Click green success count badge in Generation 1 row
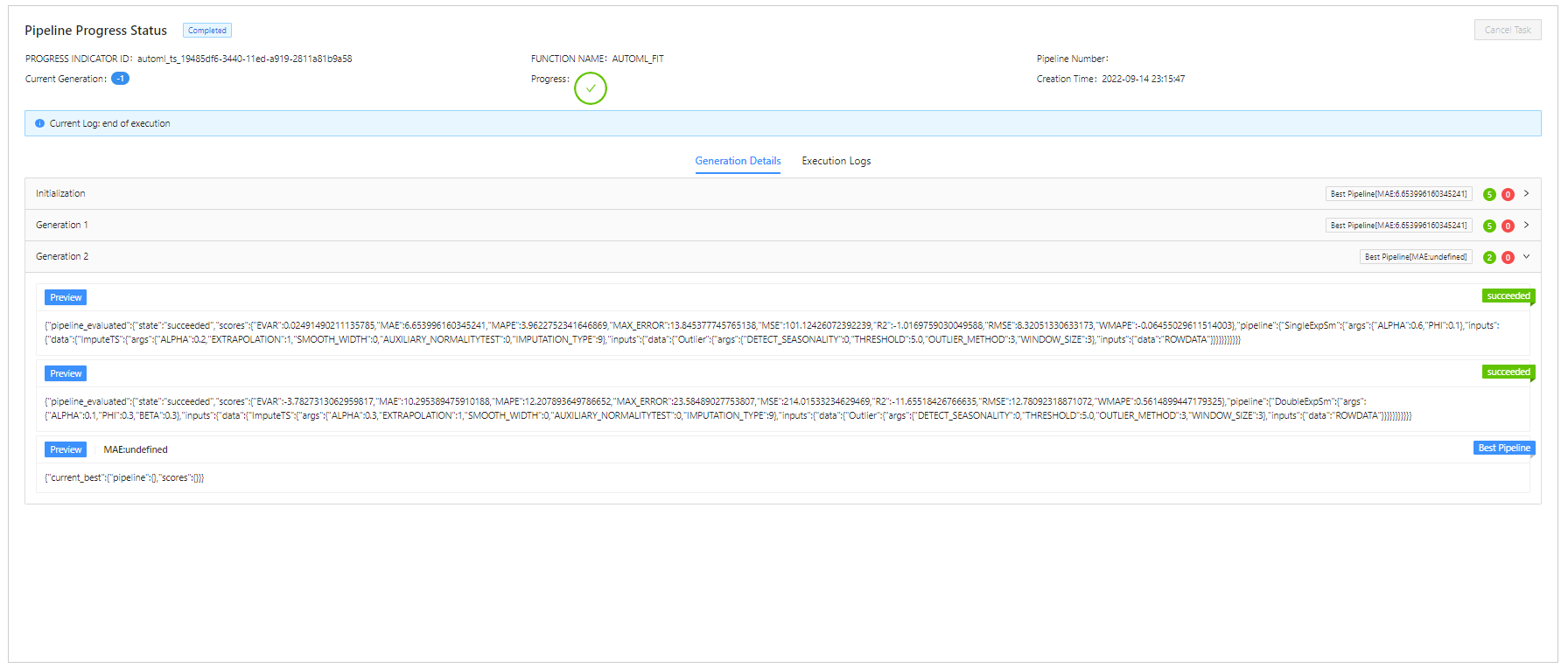The height and width of the screenshot is (668, 1568). [1489, 226]
